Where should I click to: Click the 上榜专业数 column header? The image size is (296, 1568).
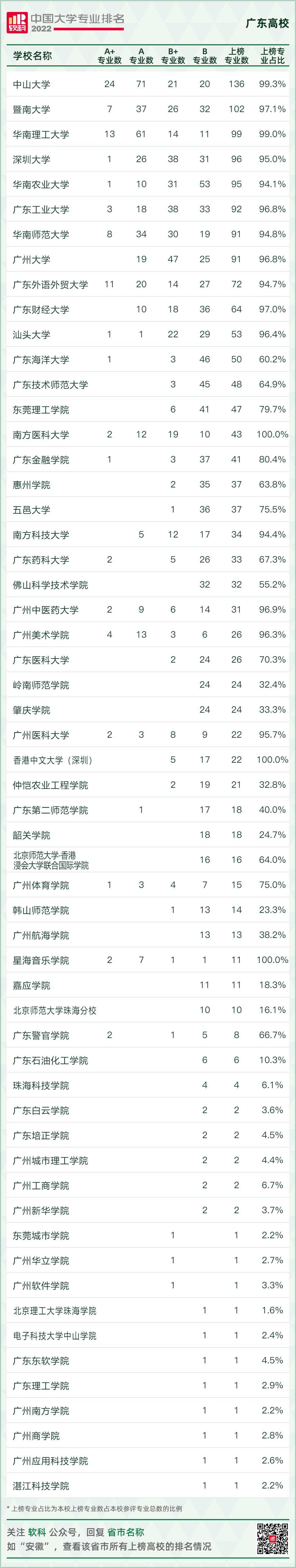click(x=236, y=56)
